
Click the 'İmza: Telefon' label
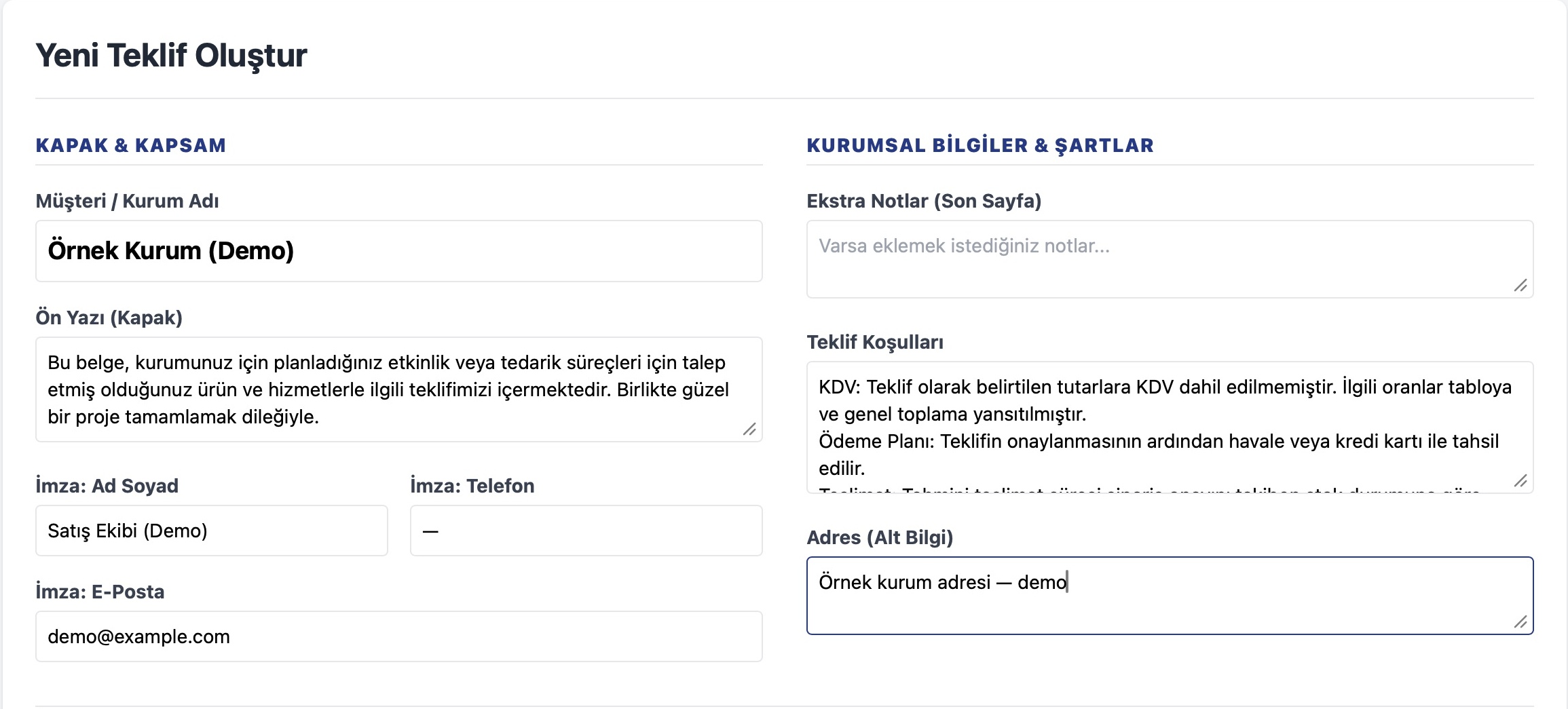(472, 486)
